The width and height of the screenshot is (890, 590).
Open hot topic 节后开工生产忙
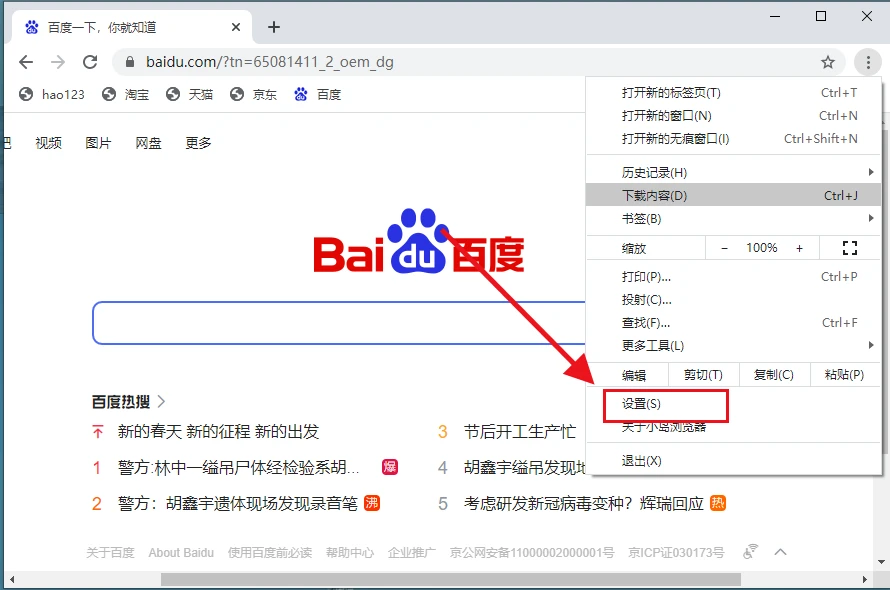pos(519,432)
